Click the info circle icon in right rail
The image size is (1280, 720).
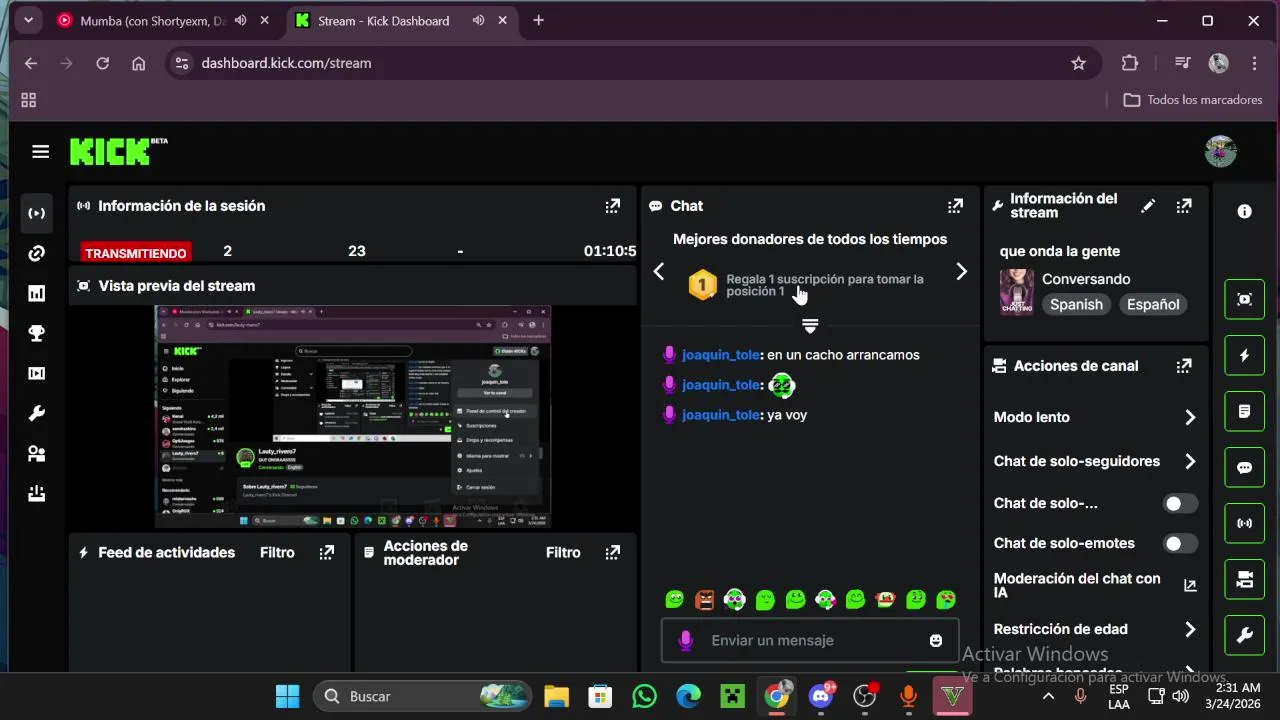[x=1244, y=211]
